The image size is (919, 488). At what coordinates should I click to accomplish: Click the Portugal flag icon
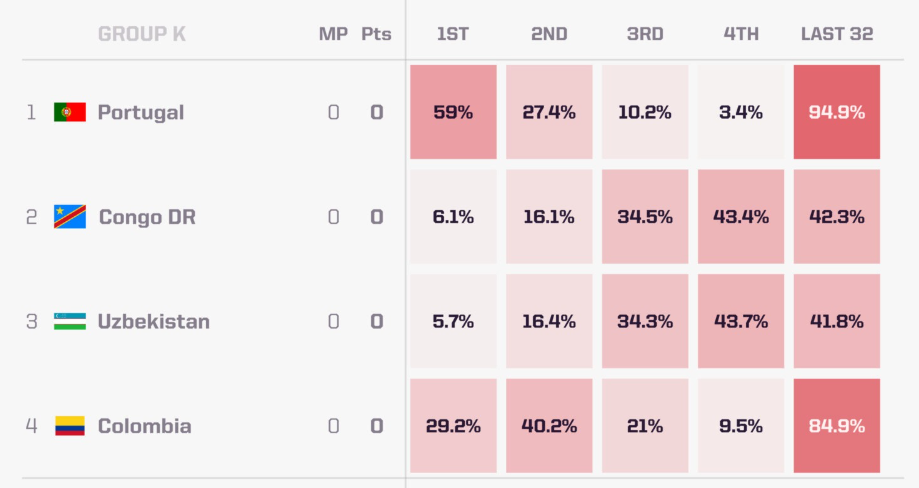click(70, 112)
